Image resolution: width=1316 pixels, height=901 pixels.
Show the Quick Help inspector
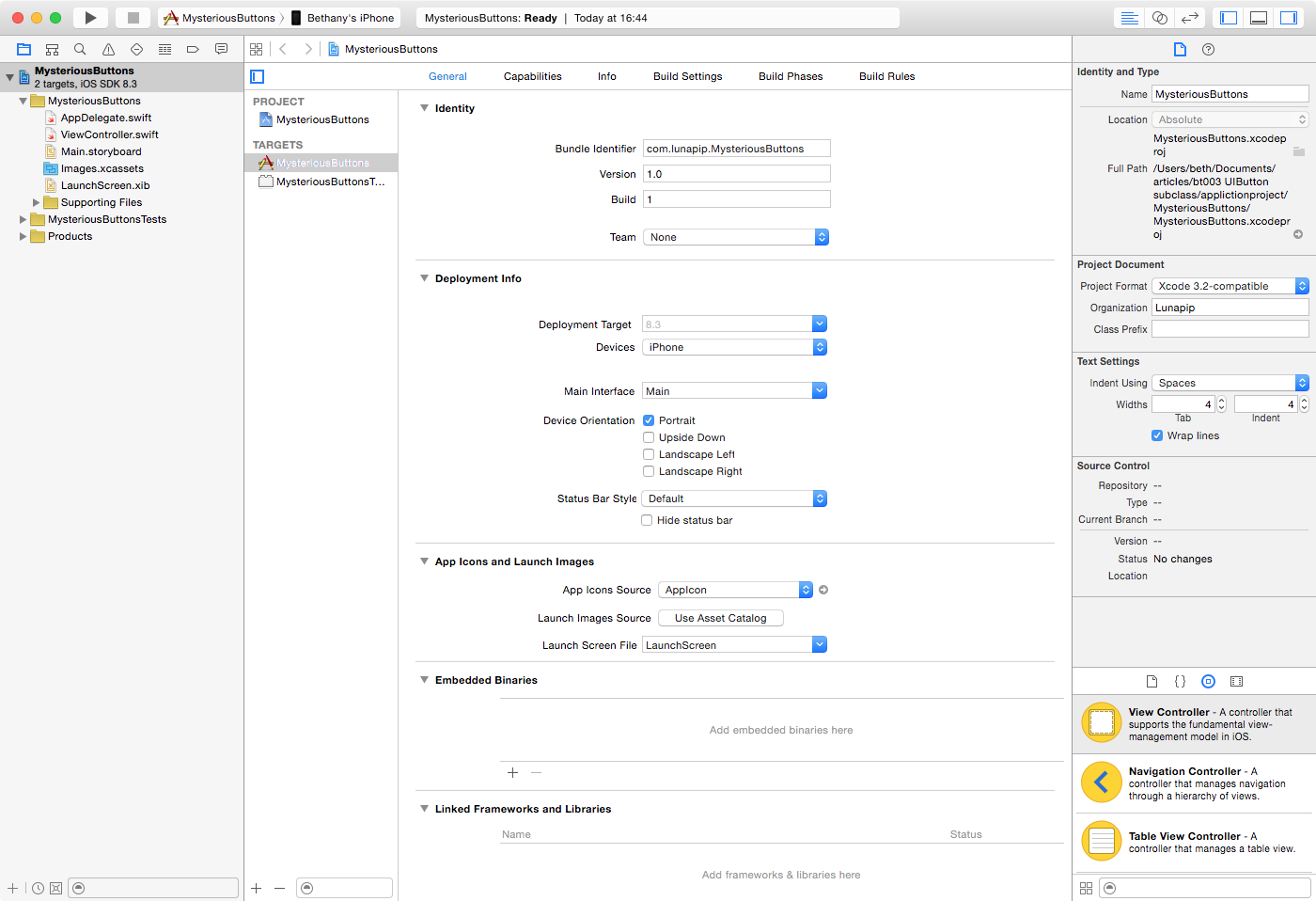(x=1209, y=49)
